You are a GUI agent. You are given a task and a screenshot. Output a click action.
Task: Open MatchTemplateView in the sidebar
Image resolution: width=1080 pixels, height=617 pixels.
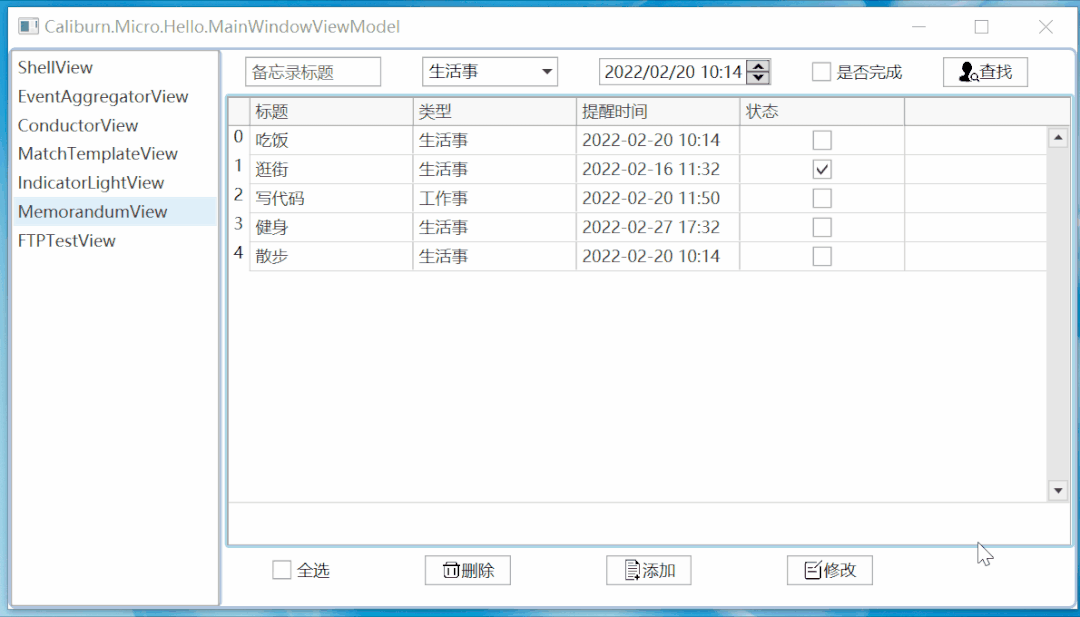[x=114, y=154]
